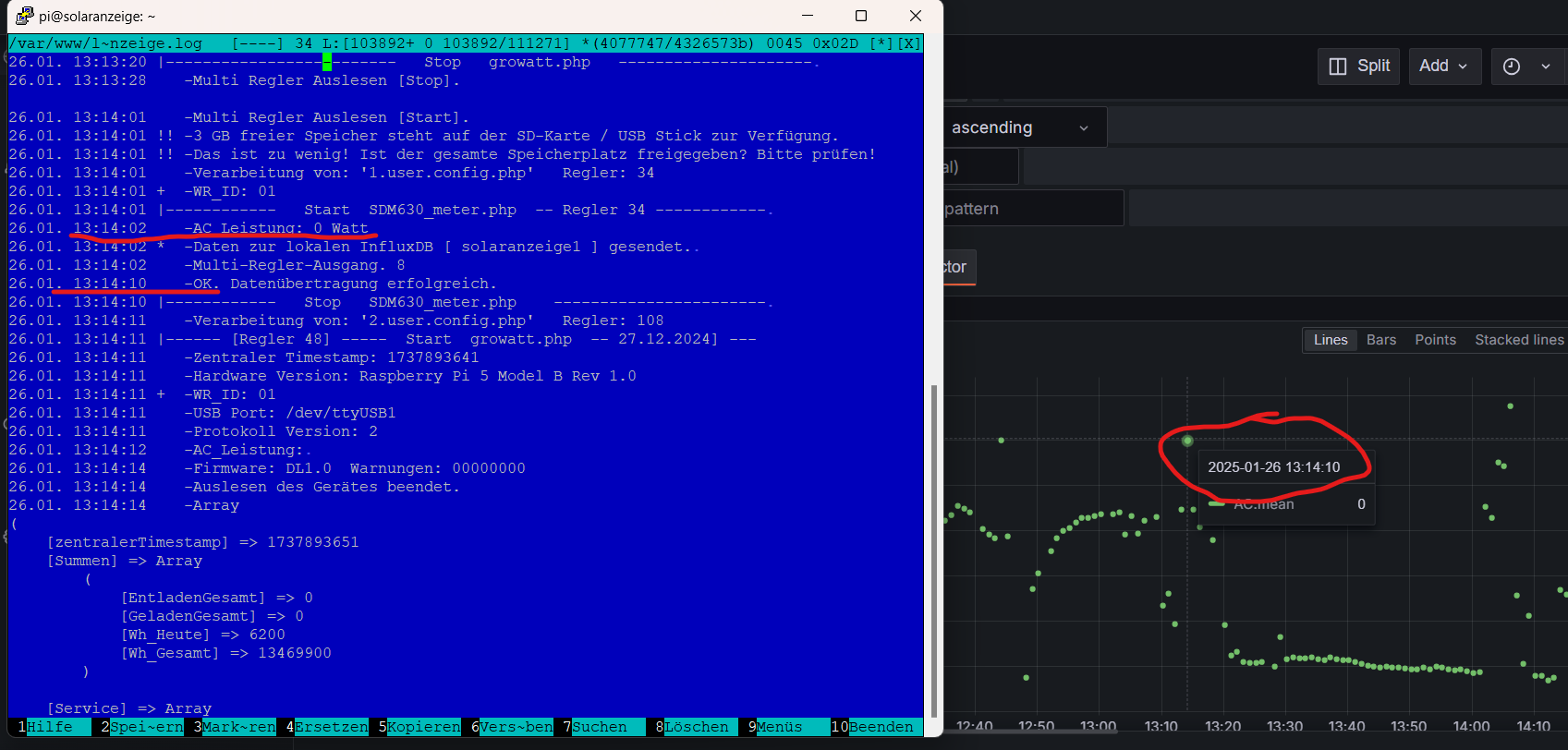Screen dimensions: 1568x750
Task: Click the green hovered data point on graph
Action: click(x=1187, y=441)
